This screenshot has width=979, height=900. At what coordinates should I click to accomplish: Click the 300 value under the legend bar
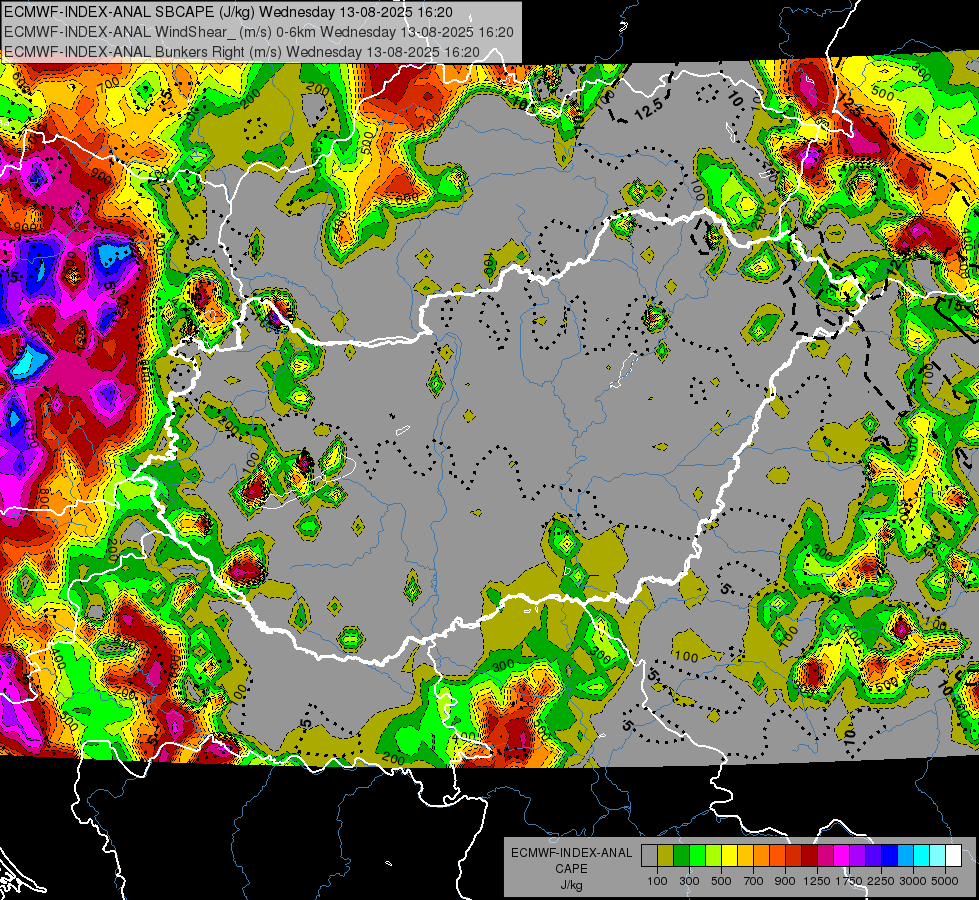coord(689,881)
